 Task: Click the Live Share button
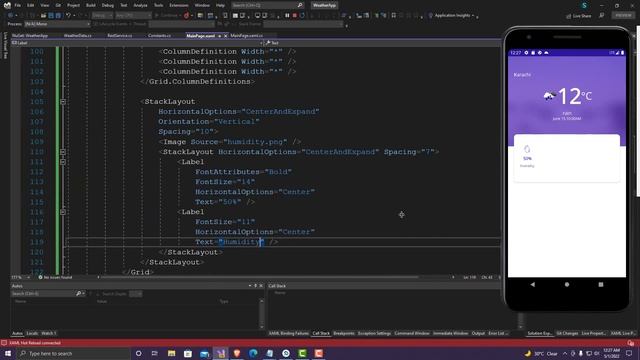[578, 16]
